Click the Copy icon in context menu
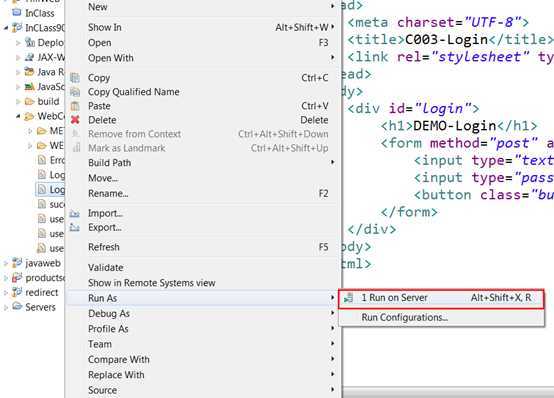The image size is (554, 398). click(x=75, y=78)
